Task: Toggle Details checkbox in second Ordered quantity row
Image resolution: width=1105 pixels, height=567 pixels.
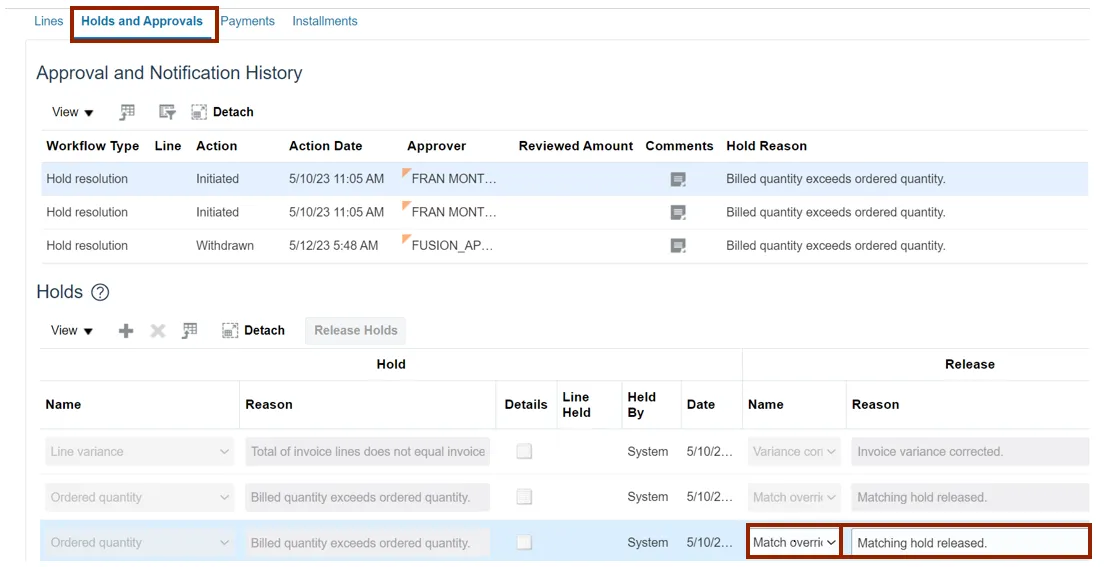Action: (x=524, y=497)
